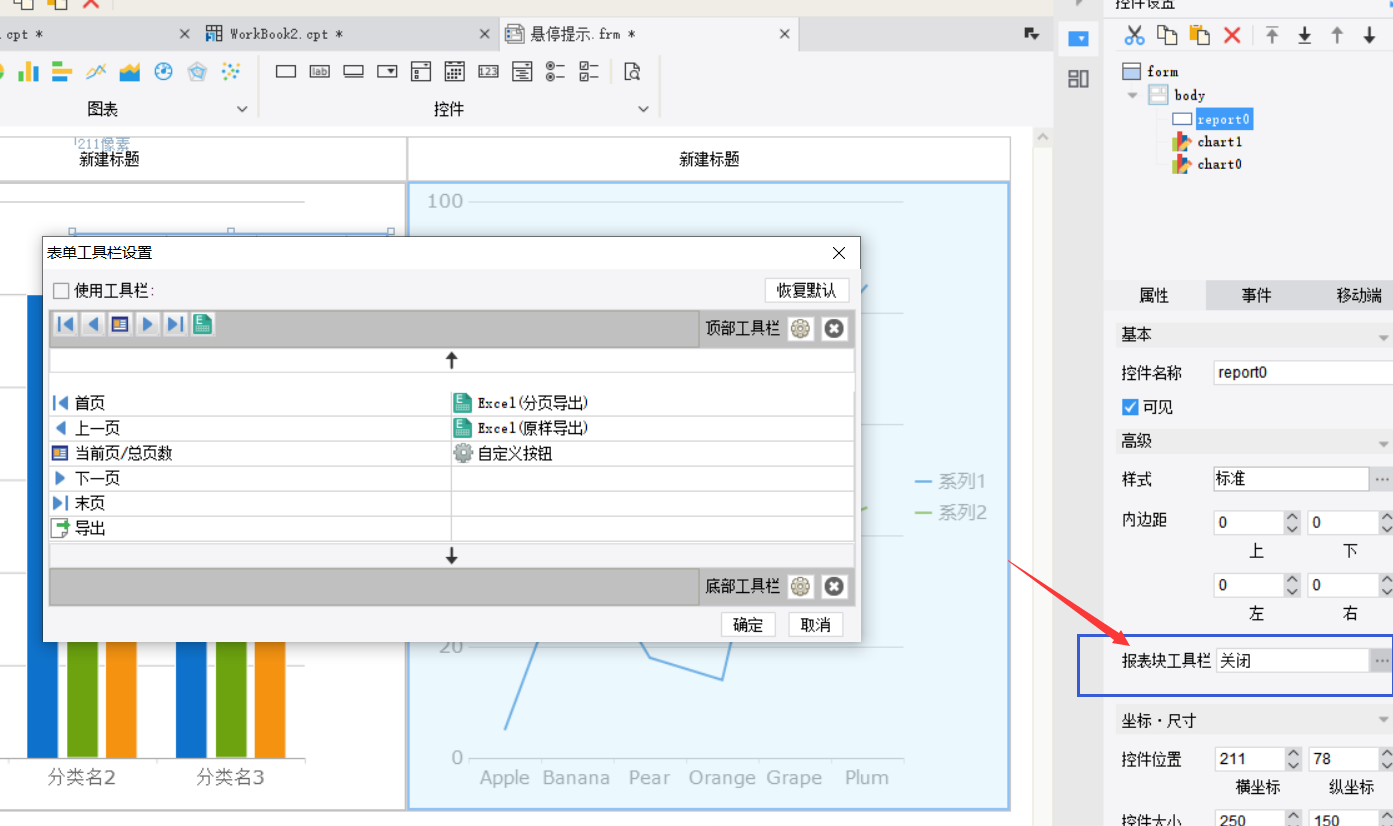Viewport: 1393px width, 826px height.
Task: Select the radar chart icon
Action: click(x=197, y=71)
